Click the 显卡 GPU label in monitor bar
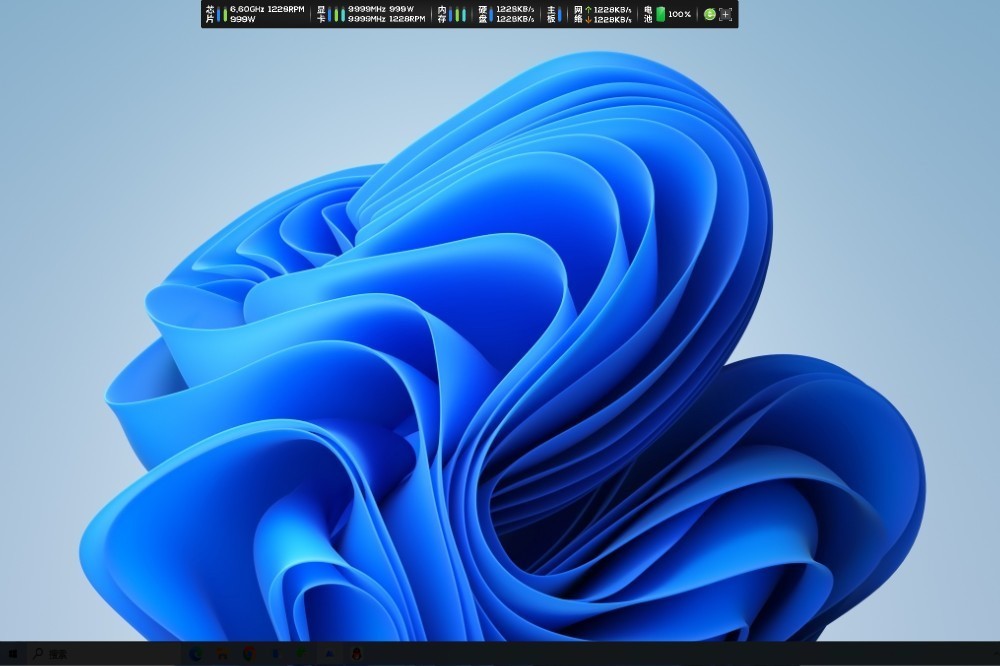1000x666 pixels. pyautogui.click(x=322, y=14)
